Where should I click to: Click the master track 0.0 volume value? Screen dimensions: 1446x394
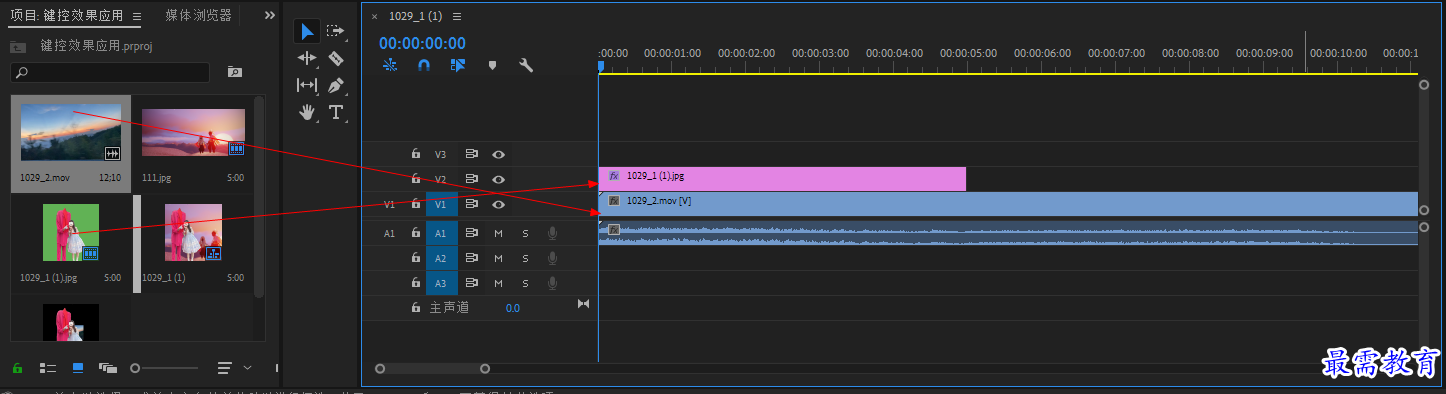pos(513,308)
